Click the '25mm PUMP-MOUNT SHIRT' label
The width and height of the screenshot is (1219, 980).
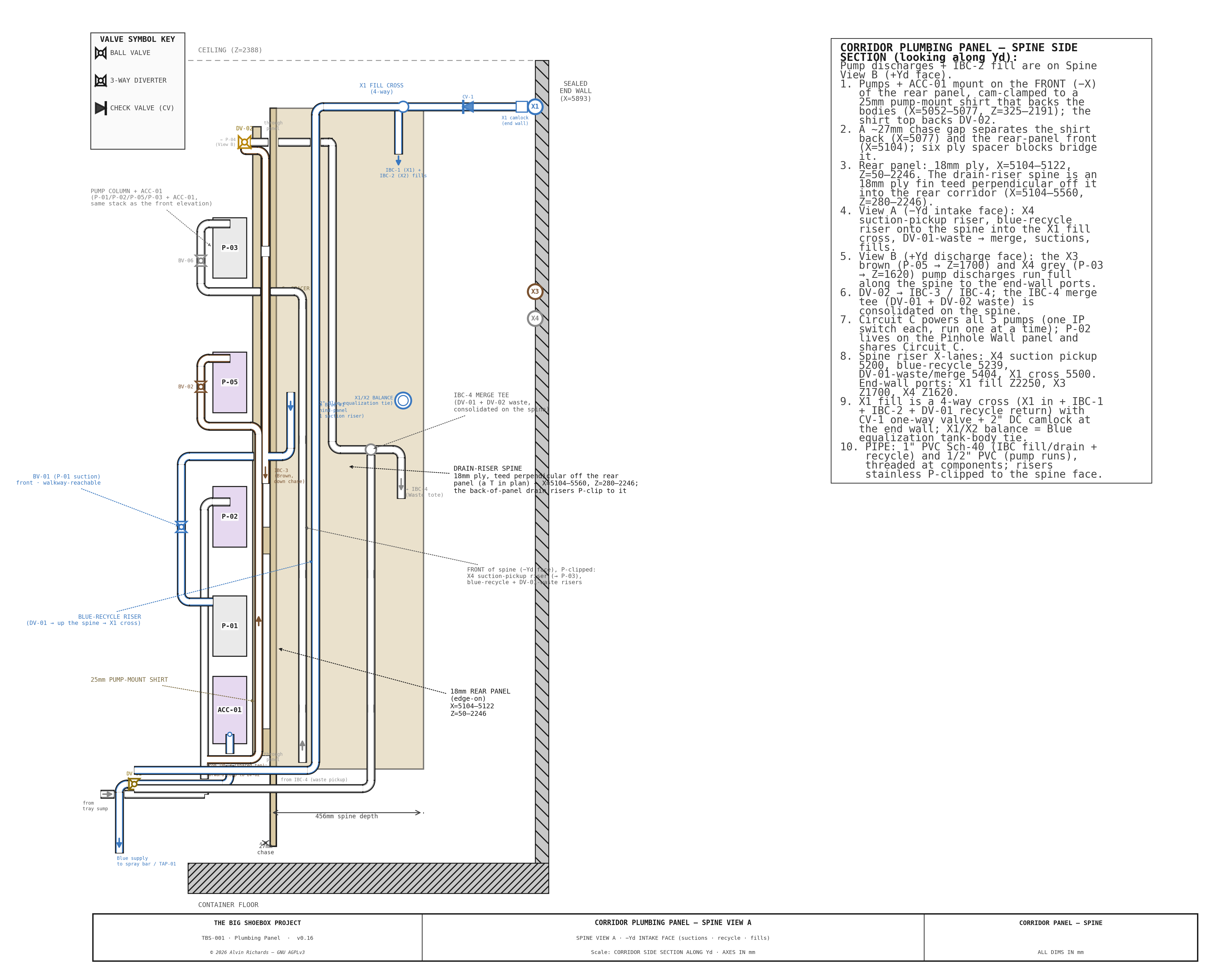pyautogui.click(x=130, y=680)
